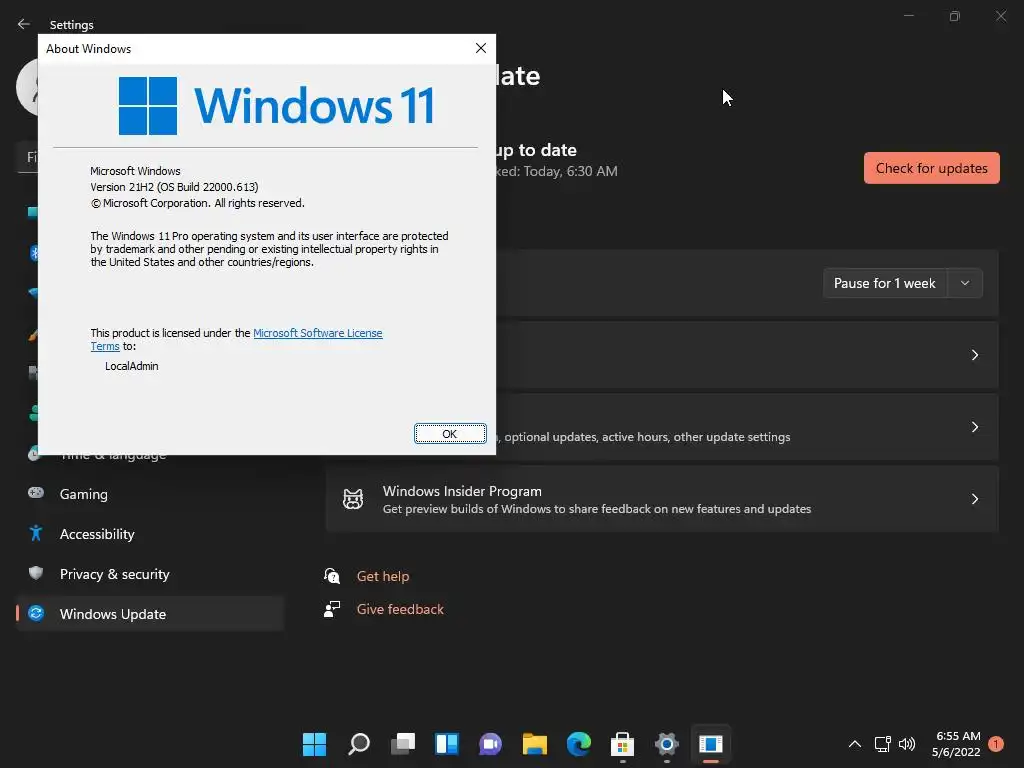Restore down the Settings window
This screenshot has height=768, width=1024.
955,16
